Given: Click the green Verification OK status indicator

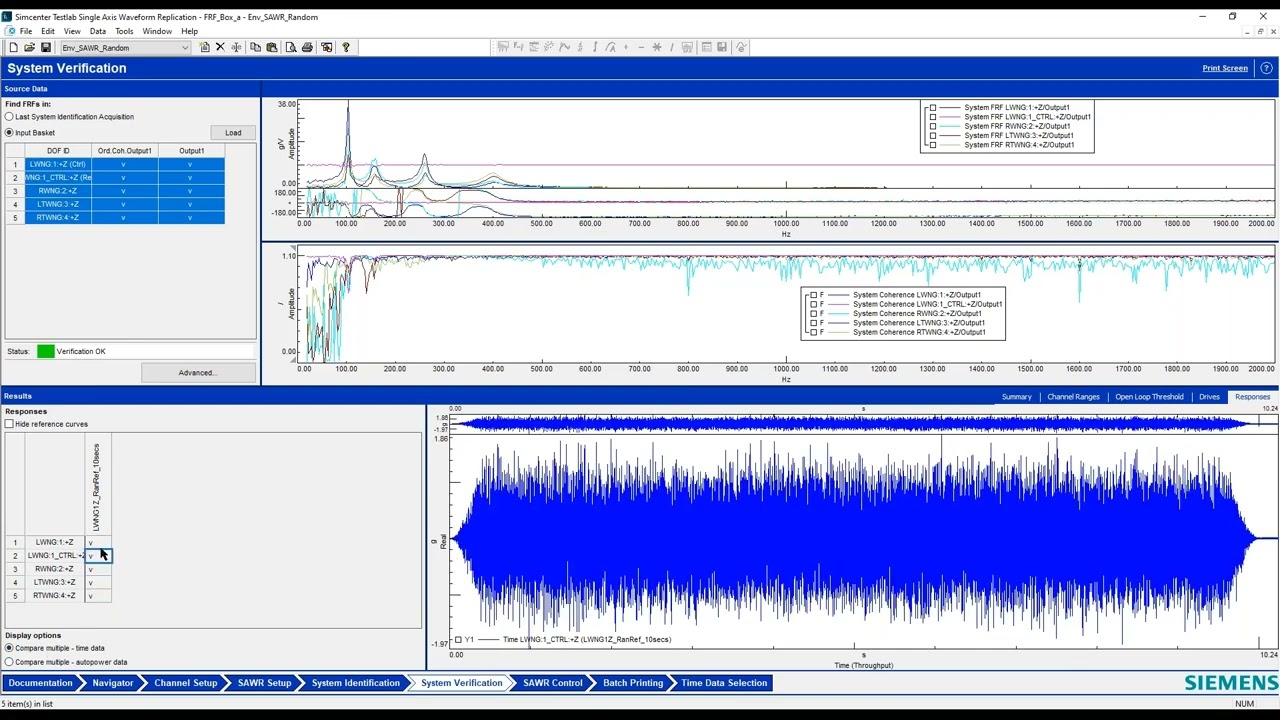Looking at the screenshot, I should coord(45,351).
